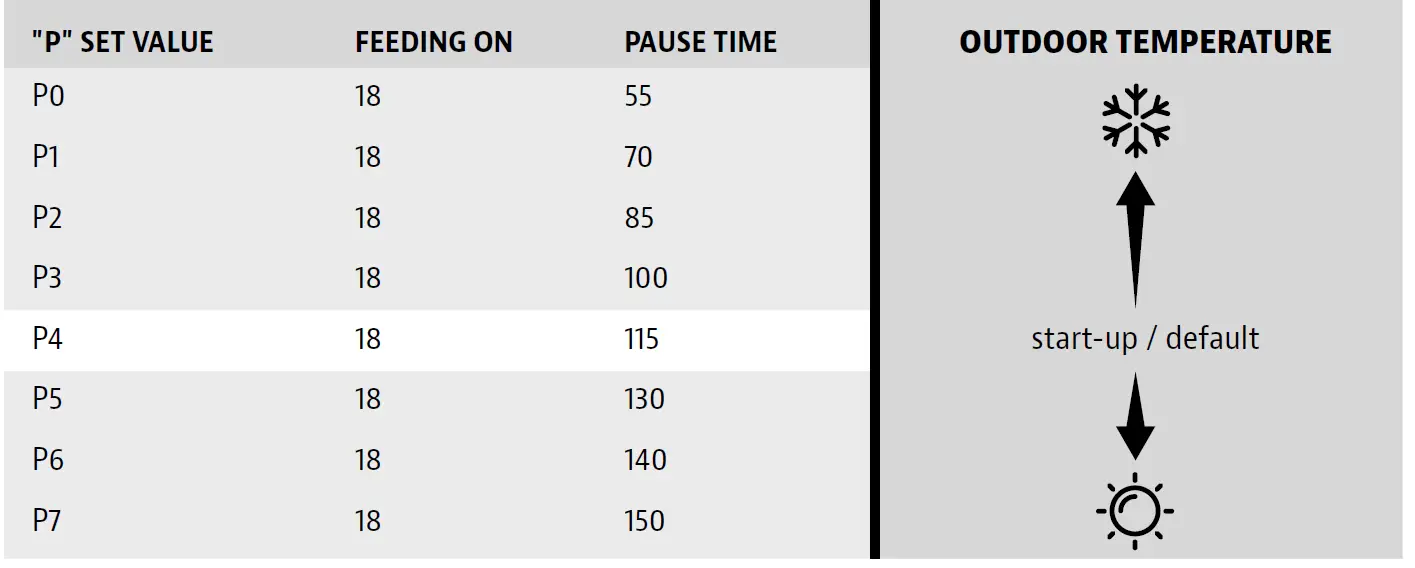The height and width of the screenshot is (568, 1415).
Task: Select the P2 setting row label
Action: point(47,217)
